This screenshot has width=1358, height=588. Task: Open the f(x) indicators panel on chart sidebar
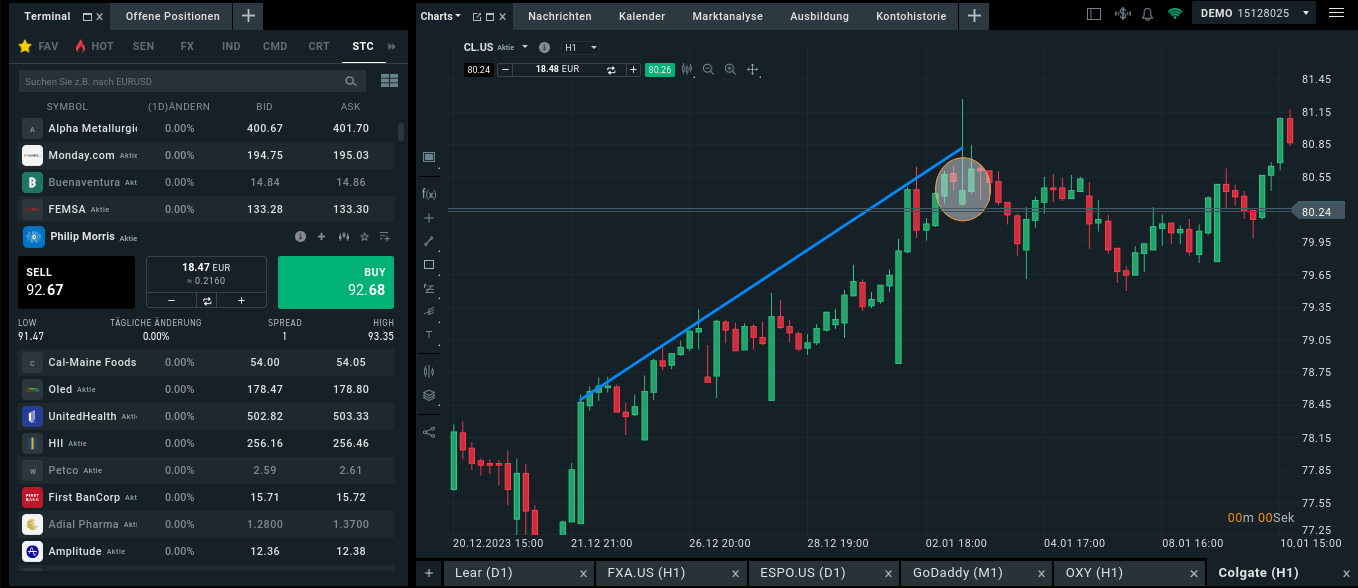tap(428, 193)
